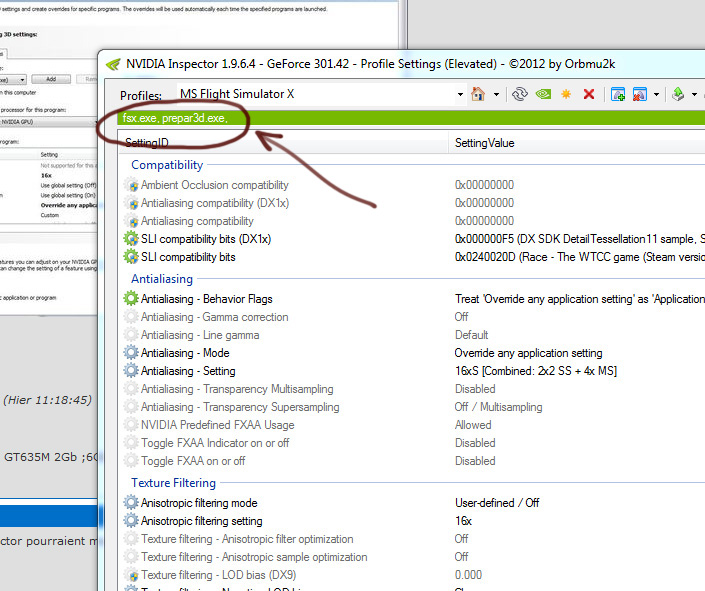Expand the arrow next to remove application icon
Viewport: 705px width, 591px height.
click(x=656, y=94)
